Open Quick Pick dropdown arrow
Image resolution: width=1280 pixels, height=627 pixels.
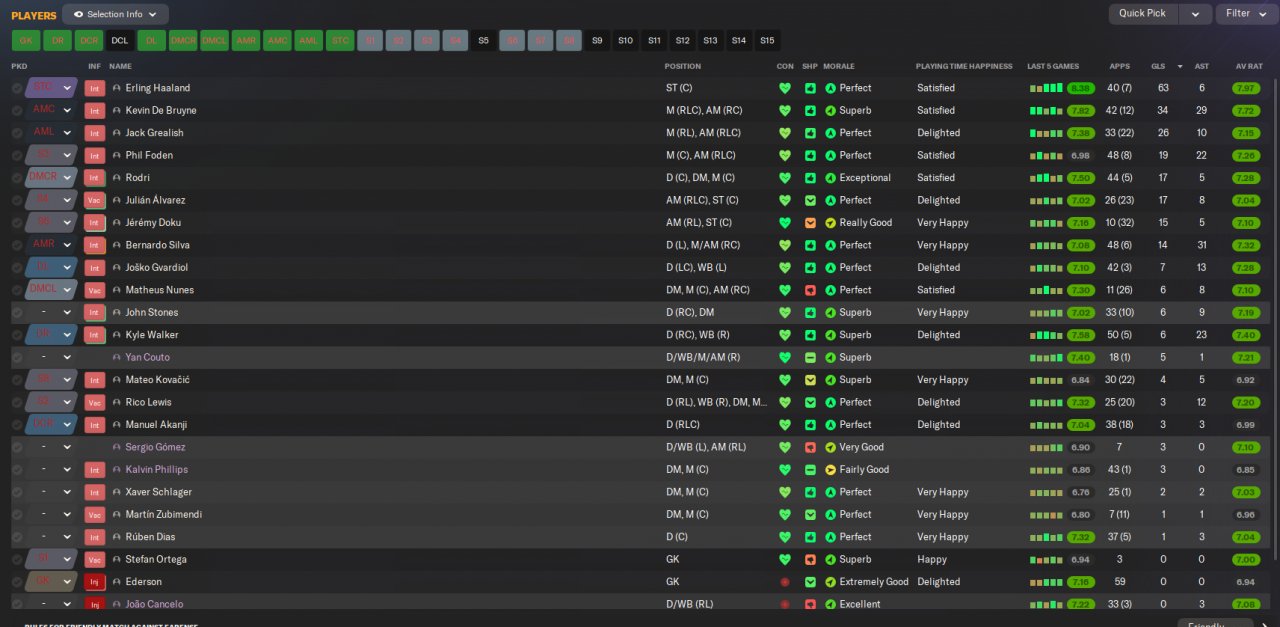coord(1195,14)
